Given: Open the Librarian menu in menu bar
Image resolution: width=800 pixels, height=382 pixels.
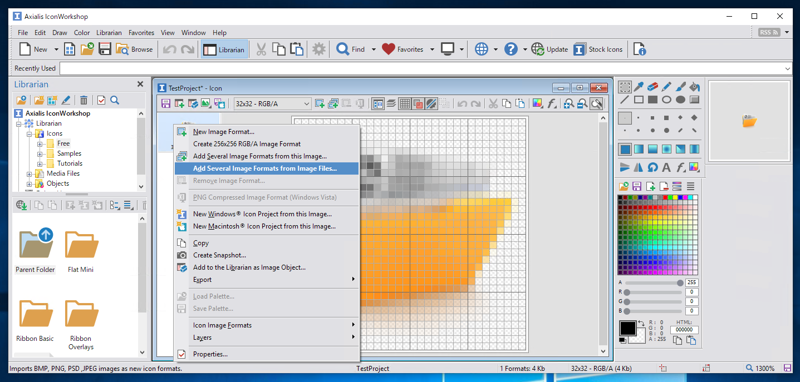Looking at the screenshot, I should pyautogui.click(x=109, y=33).
